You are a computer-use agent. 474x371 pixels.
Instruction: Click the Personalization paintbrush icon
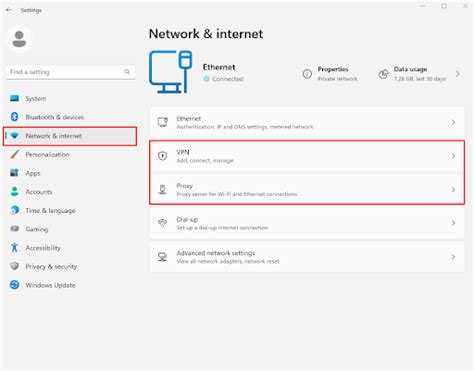point(14,154)
